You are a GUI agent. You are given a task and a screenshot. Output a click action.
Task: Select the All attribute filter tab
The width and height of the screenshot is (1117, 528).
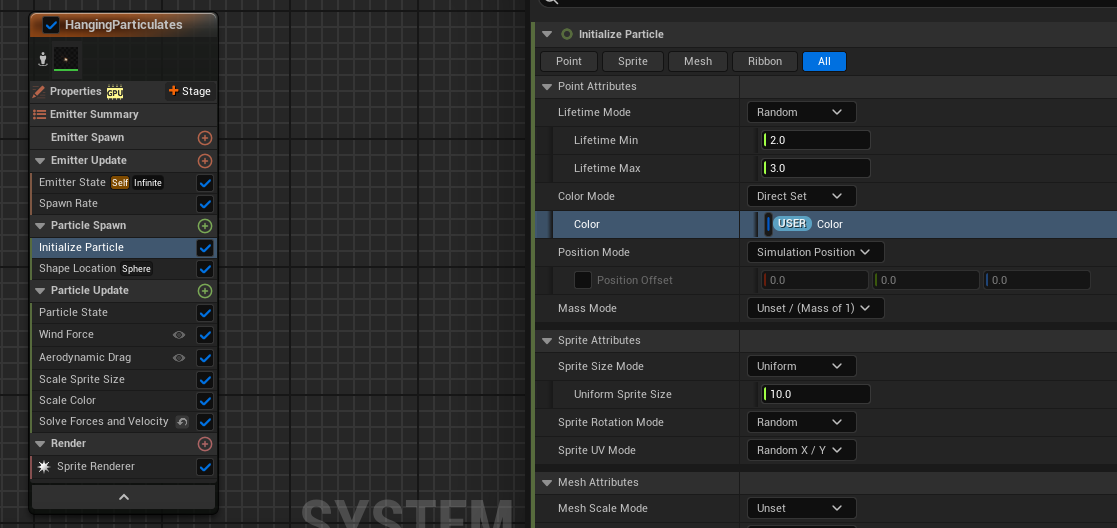point(824,61)
